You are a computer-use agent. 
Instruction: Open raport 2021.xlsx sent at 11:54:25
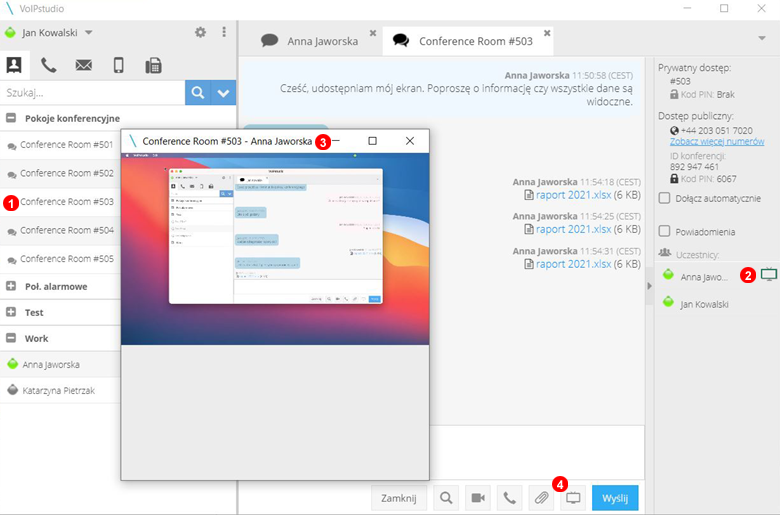pos(573,229)
